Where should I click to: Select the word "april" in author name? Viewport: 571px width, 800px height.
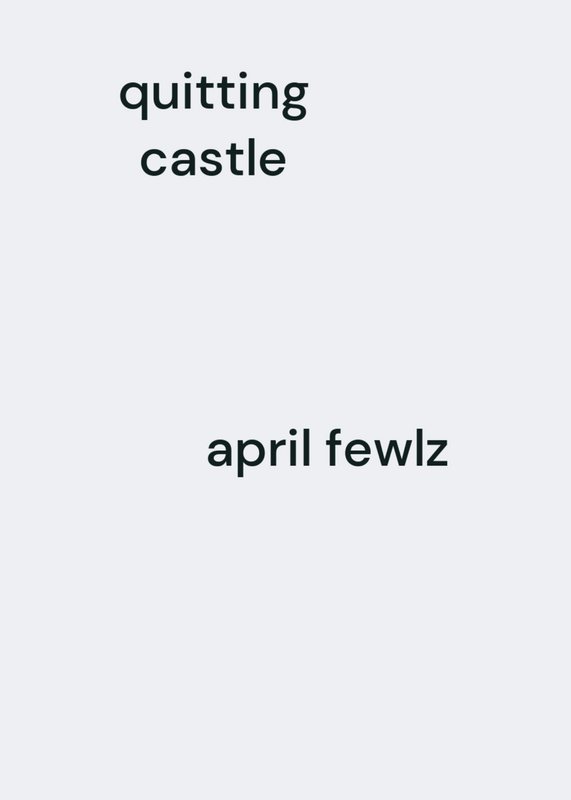click(259, 452)
